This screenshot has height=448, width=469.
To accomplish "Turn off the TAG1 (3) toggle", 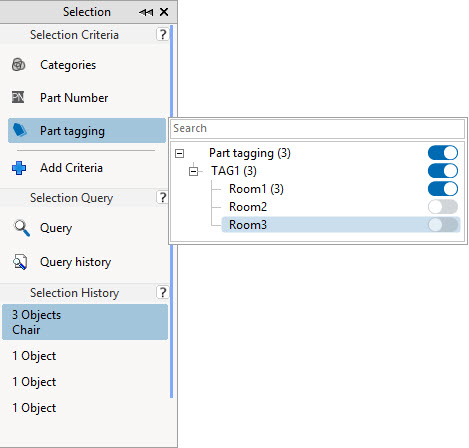I will pos(443,171).
